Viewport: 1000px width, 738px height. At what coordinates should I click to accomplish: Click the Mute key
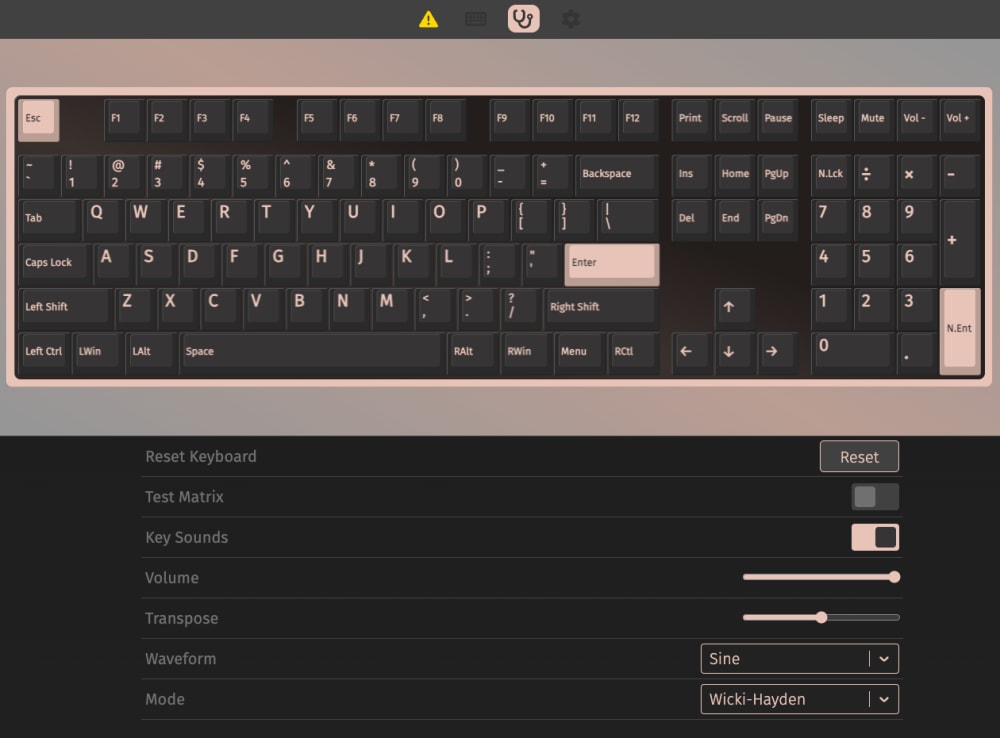pos(873,120)
